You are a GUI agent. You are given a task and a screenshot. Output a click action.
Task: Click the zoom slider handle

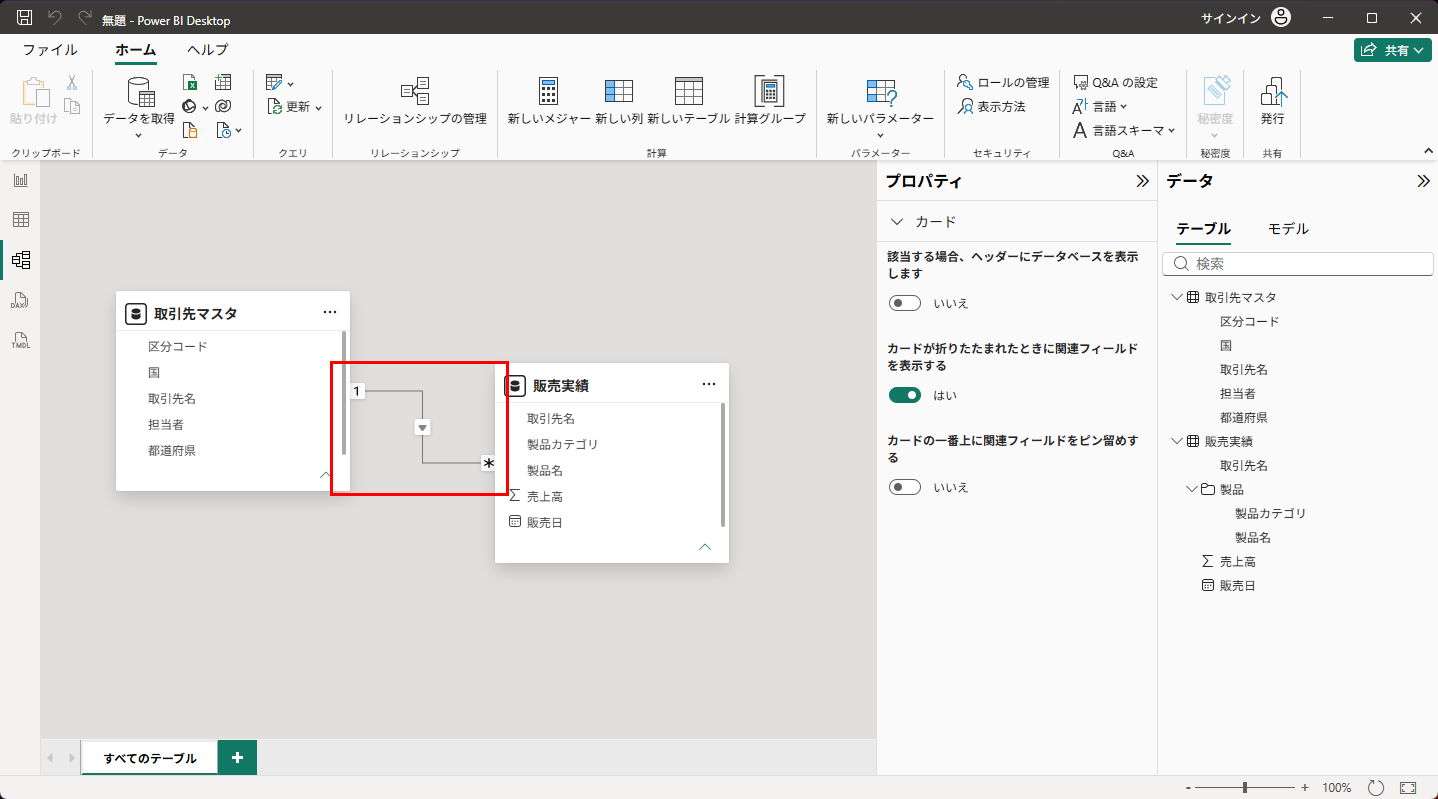click(x=1244, y=788)
